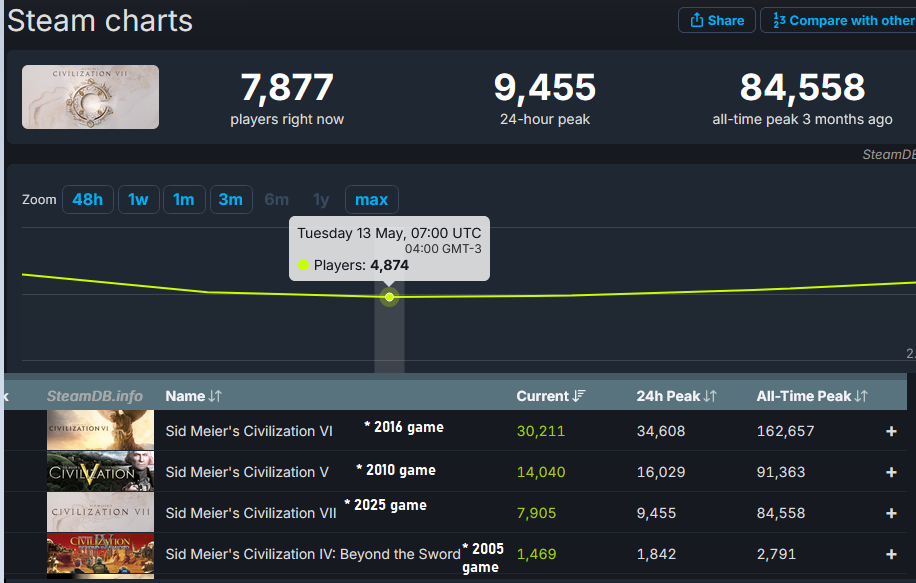
Task: Sort table by Current players column
Action: coord(550,396)
